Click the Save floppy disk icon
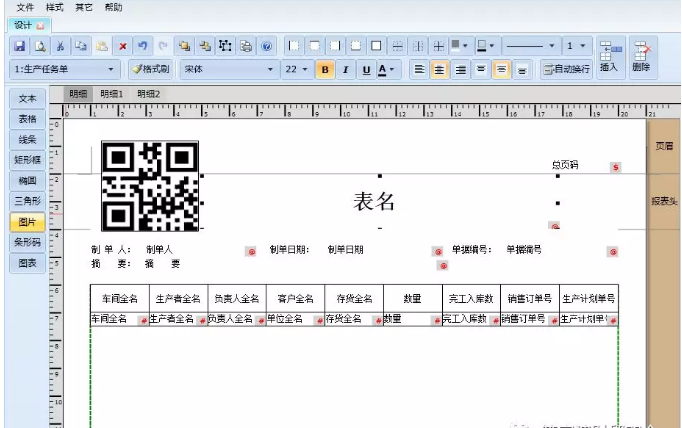The width and height of the screenshot is (682, 428). 20,46
